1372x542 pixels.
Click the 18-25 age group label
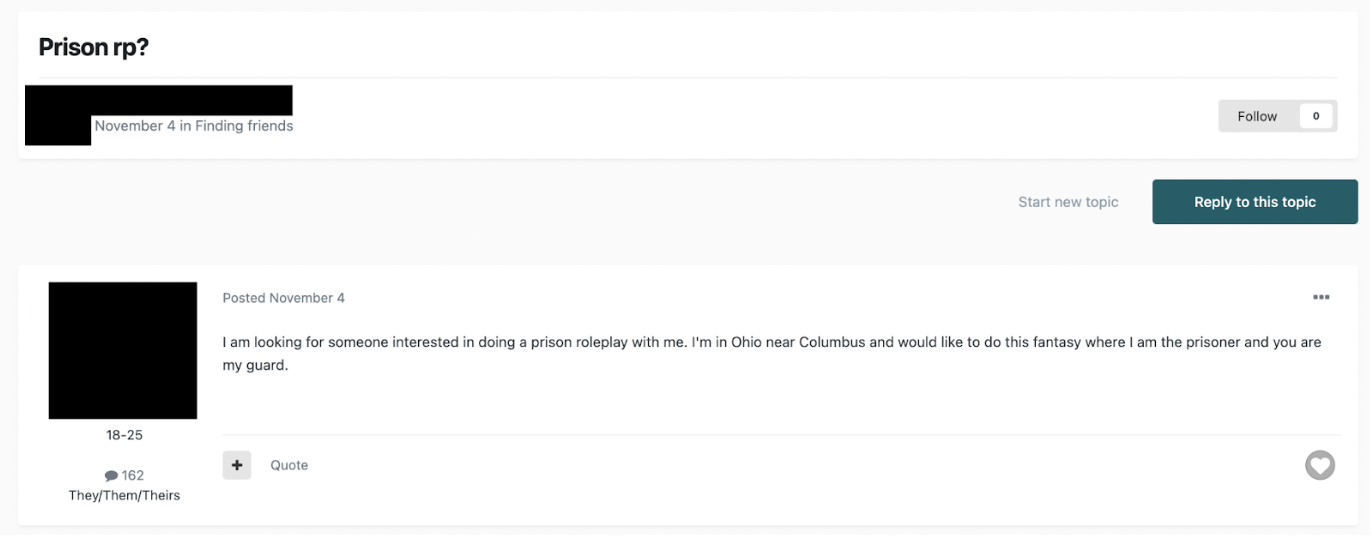coord(124,435)
